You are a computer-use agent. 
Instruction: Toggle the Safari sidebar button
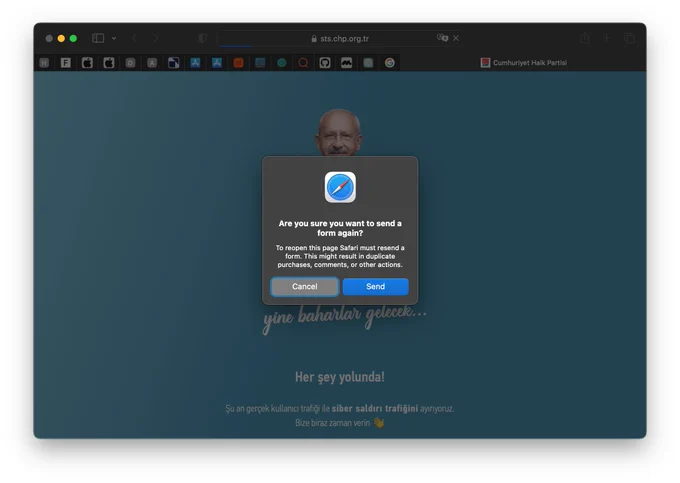(98, 38)
